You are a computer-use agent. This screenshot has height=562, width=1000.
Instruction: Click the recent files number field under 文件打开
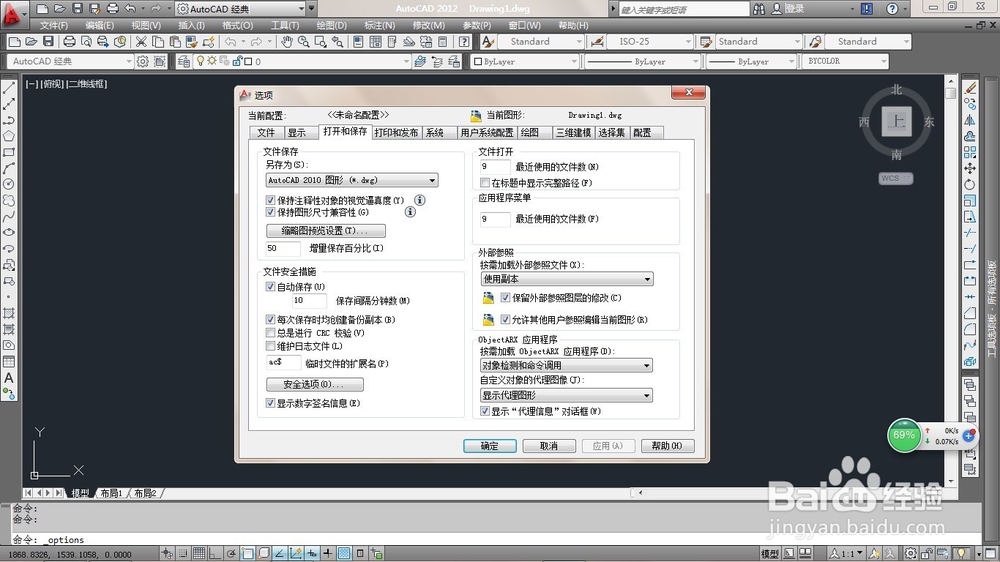tap(495, 166)
